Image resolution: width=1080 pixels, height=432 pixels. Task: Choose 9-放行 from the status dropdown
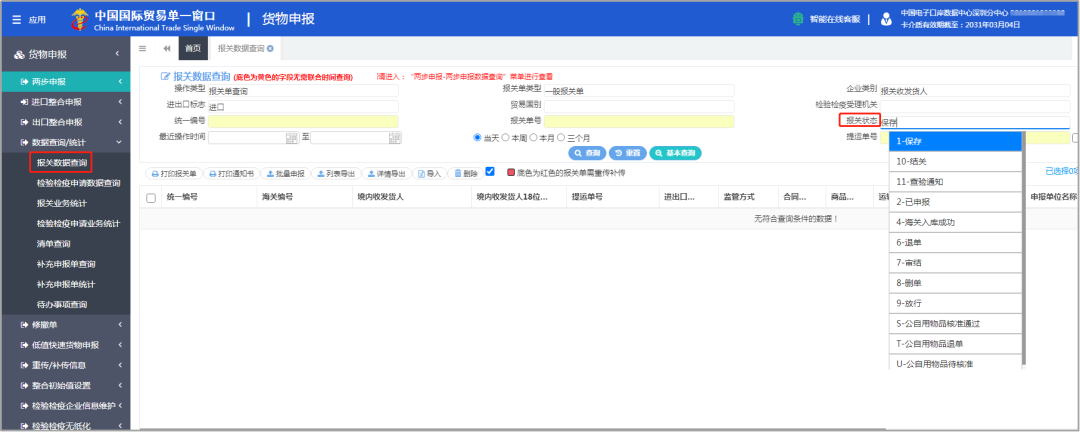pos(955,303)
